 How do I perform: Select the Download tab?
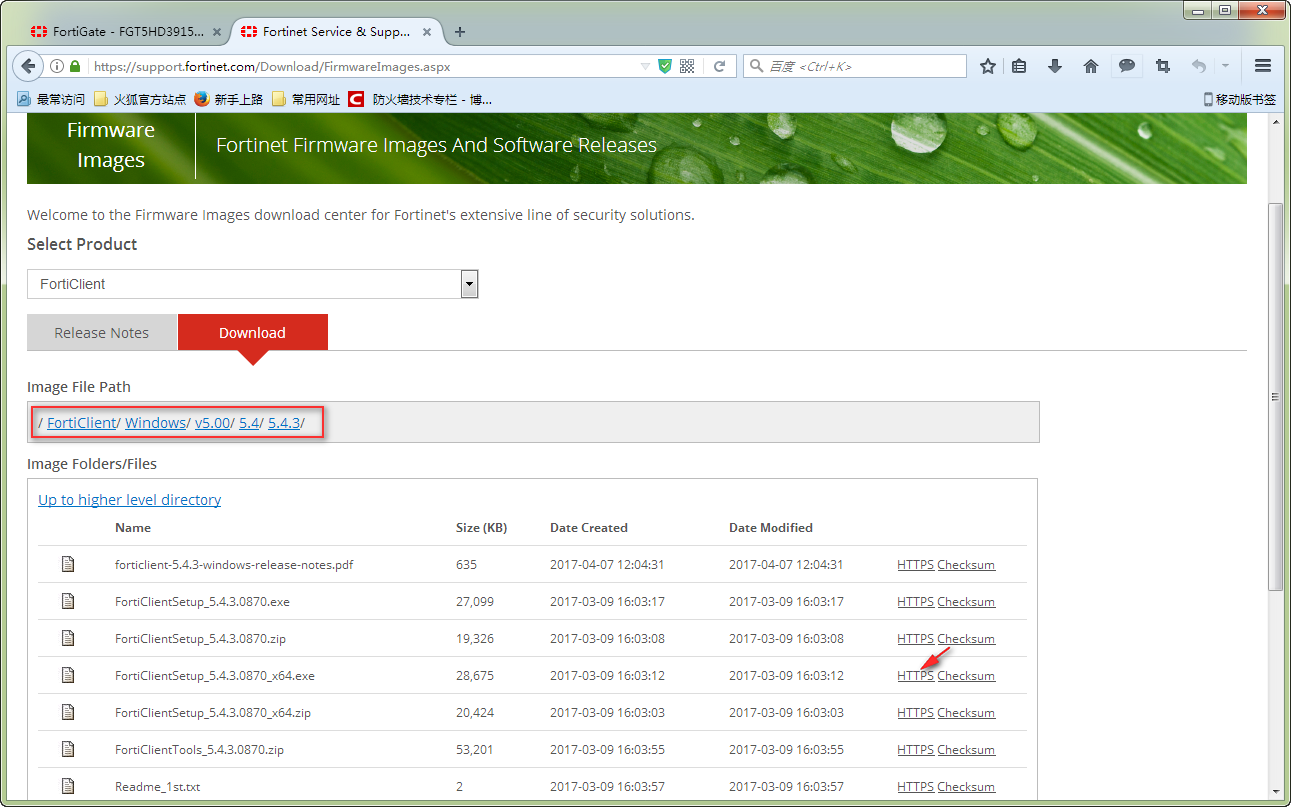(x=253, y=333)
